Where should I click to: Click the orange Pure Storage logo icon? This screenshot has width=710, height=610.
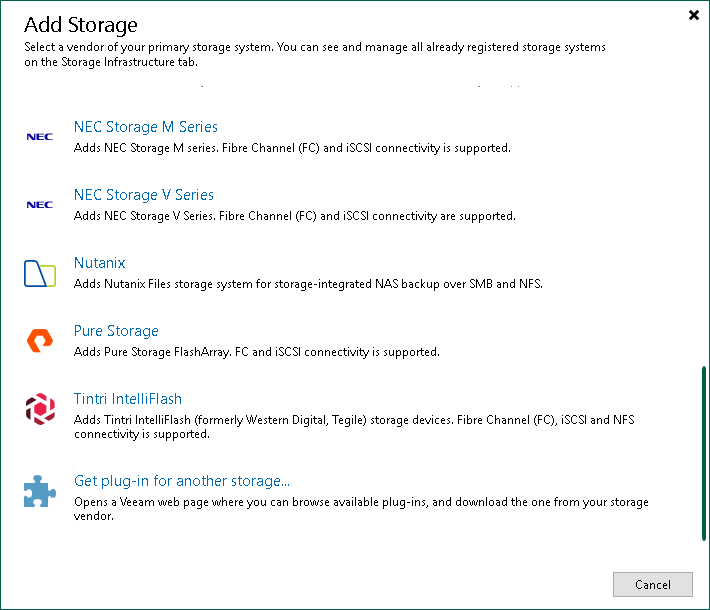[x=40, y=341]
